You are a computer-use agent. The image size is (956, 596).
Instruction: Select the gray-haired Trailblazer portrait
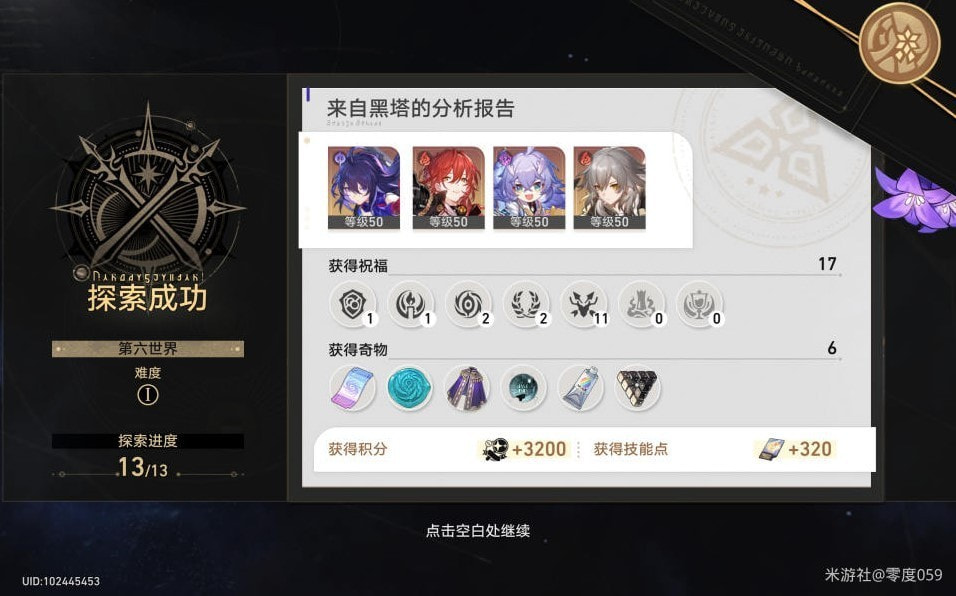point(609,188)
